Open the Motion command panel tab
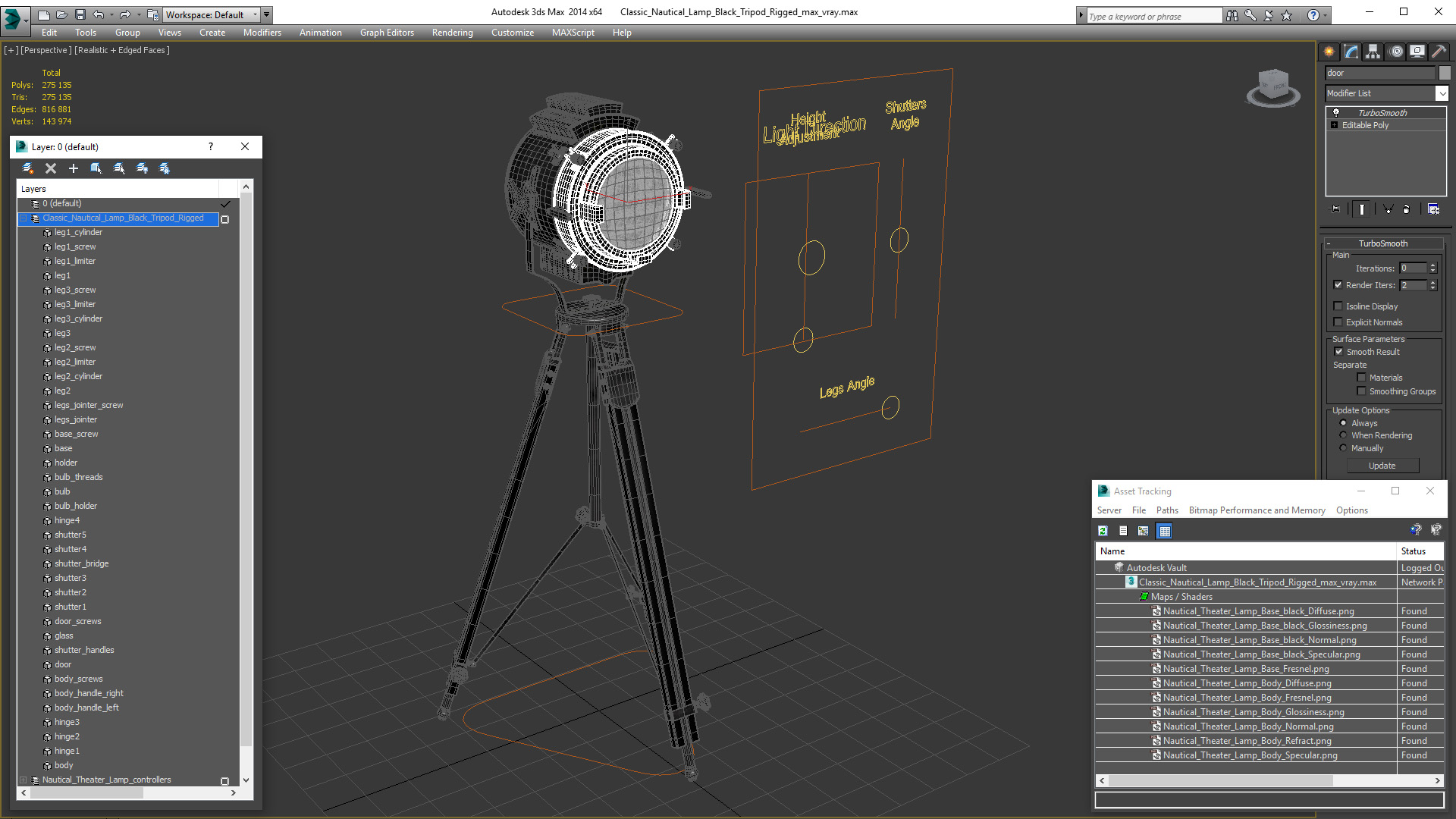This screenshot has height=819, width=1456. pos(1396,52)
